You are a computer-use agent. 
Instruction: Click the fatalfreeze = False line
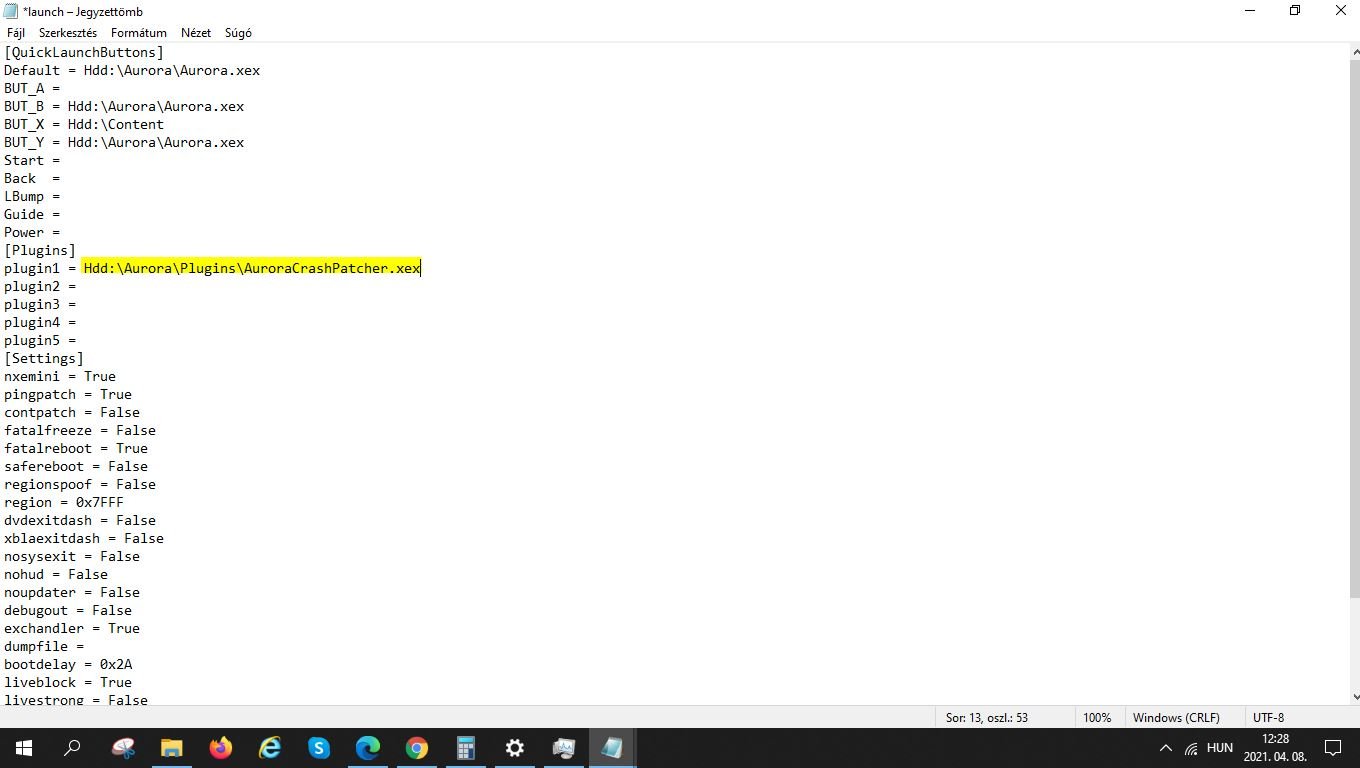coord(80,430)
